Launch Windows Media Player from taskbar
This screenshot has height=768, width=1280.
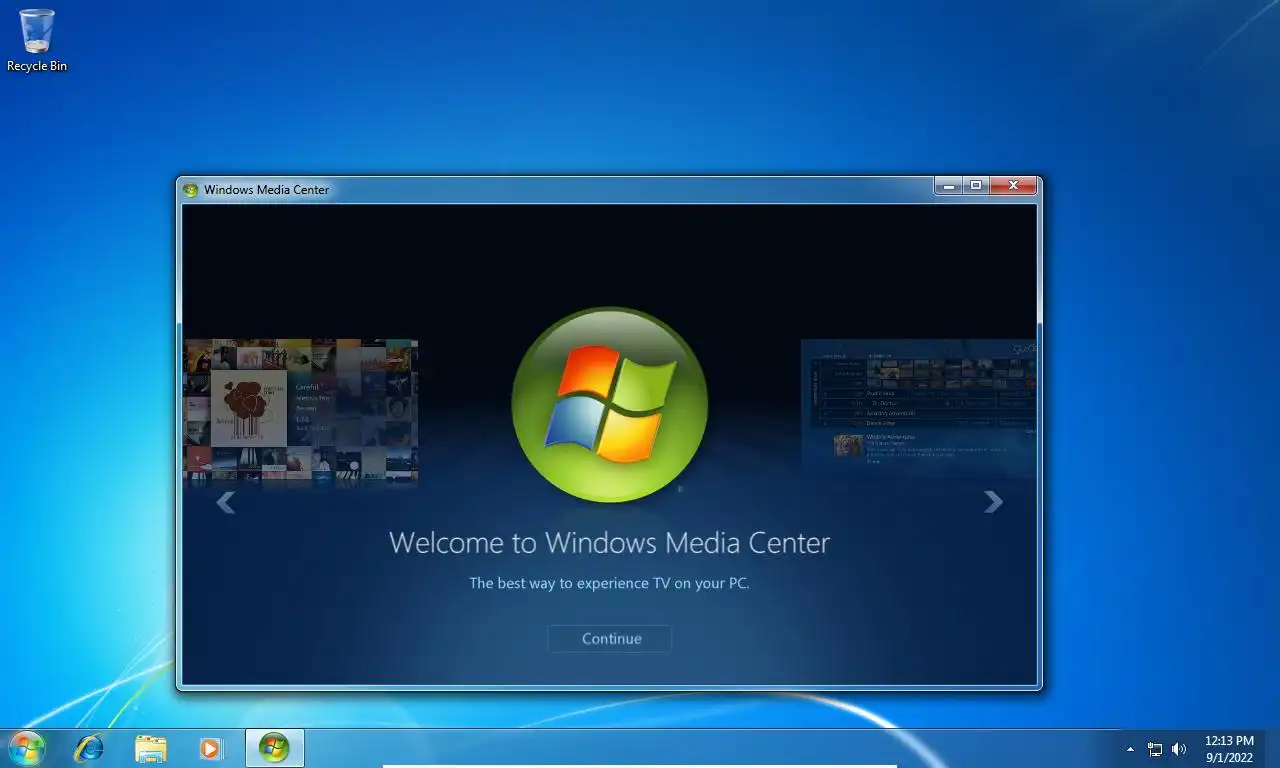pyautogui.click(x=211, y=748)
